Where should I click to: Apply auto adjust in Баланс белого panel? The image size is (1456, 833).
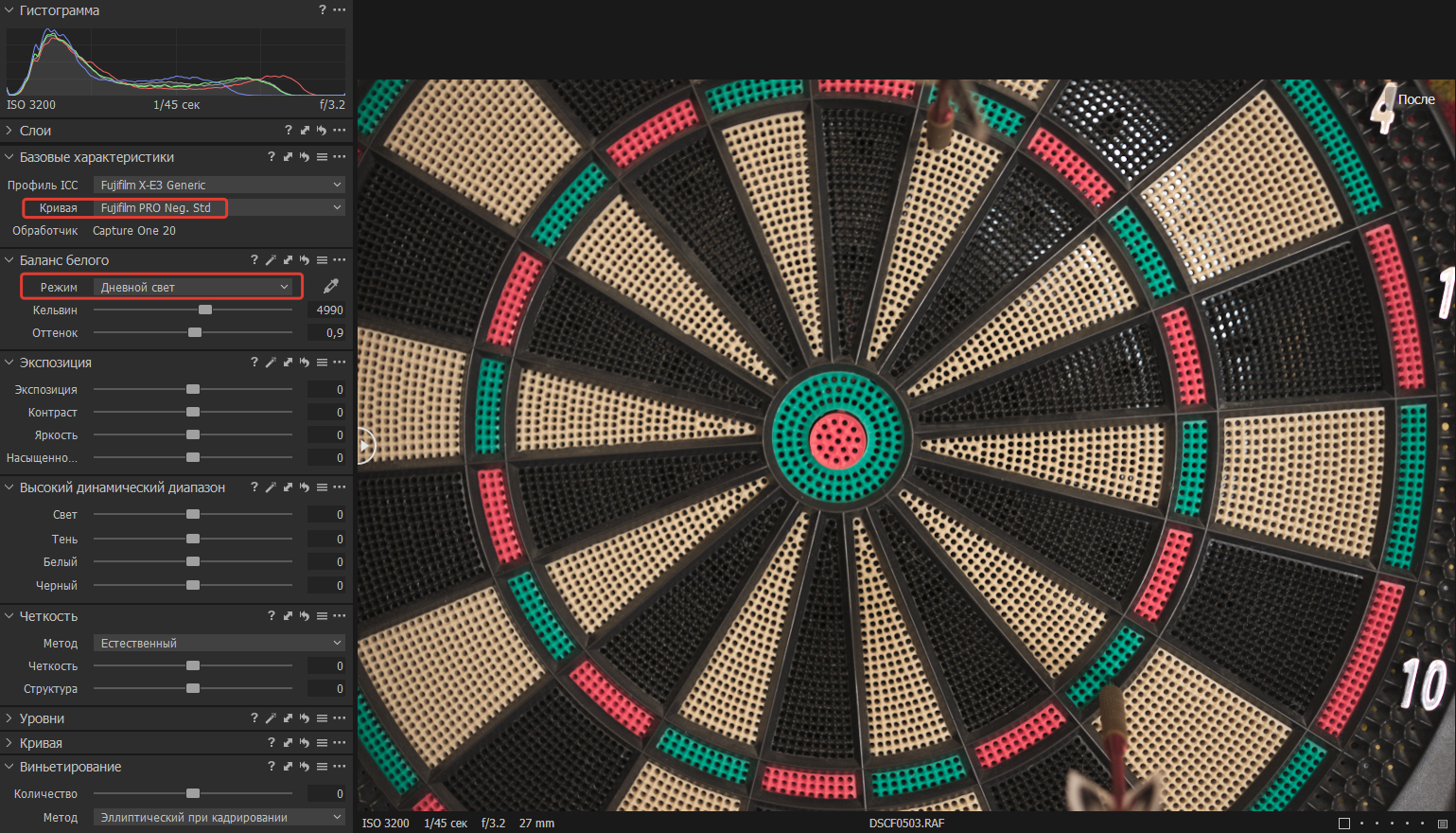tap(271, 259)
